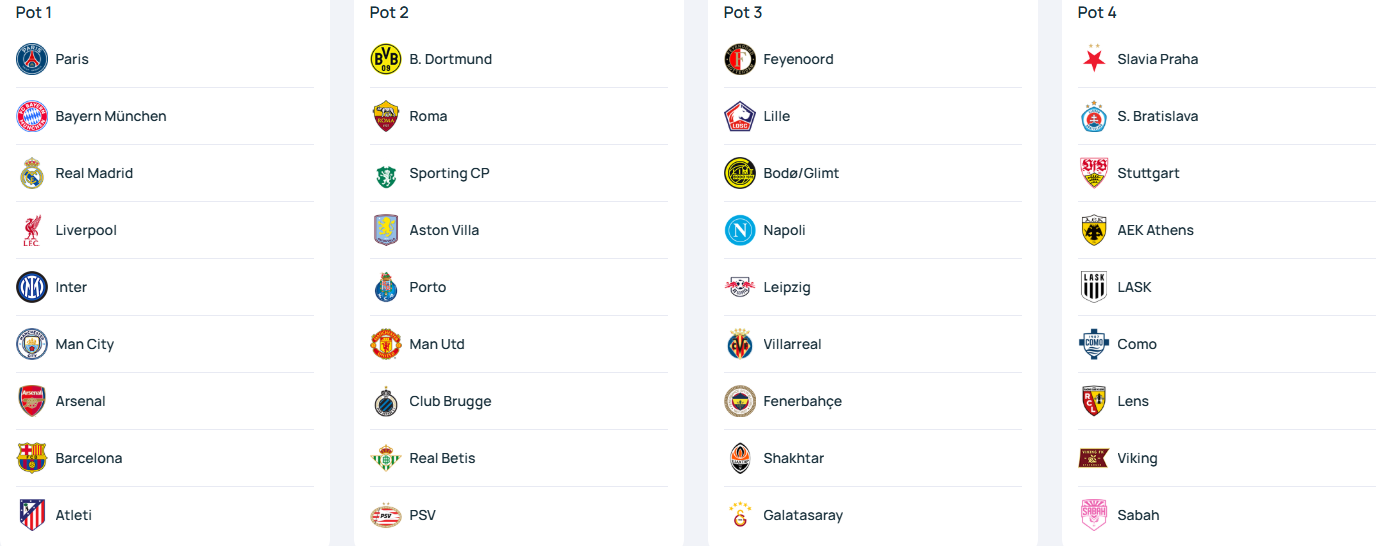Open the Real Madrid team link
Screen dimensions: 1379x546
click(165, 173)
